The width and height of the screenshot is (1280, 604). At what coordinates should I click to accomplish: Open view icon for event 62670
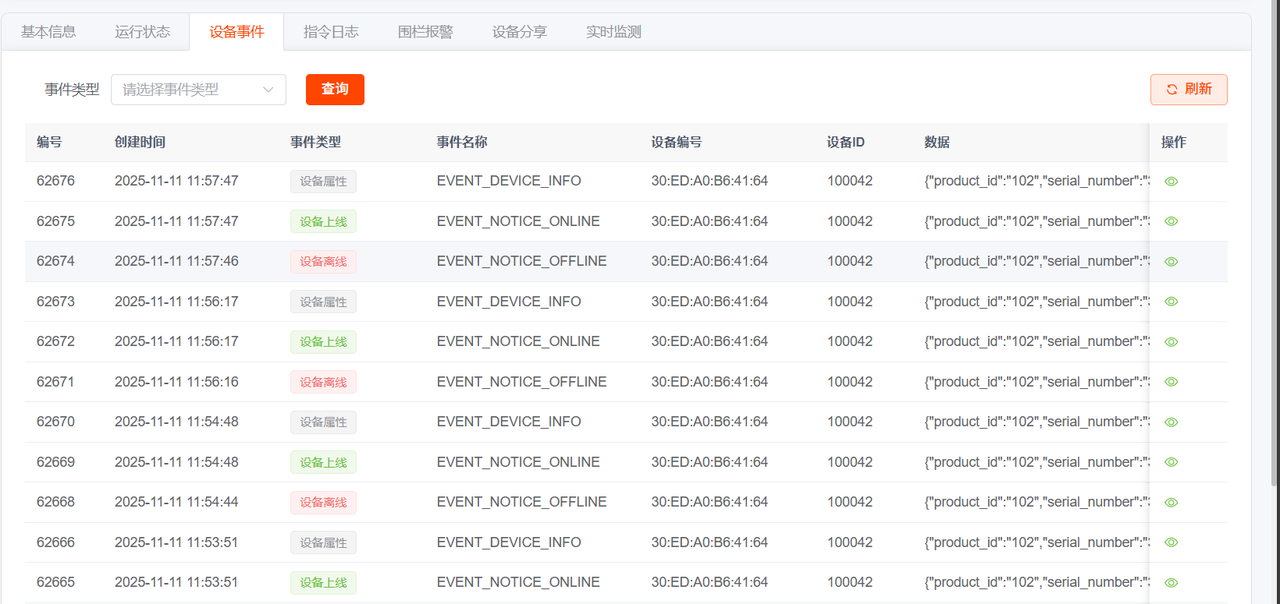tap(1171, 422)
